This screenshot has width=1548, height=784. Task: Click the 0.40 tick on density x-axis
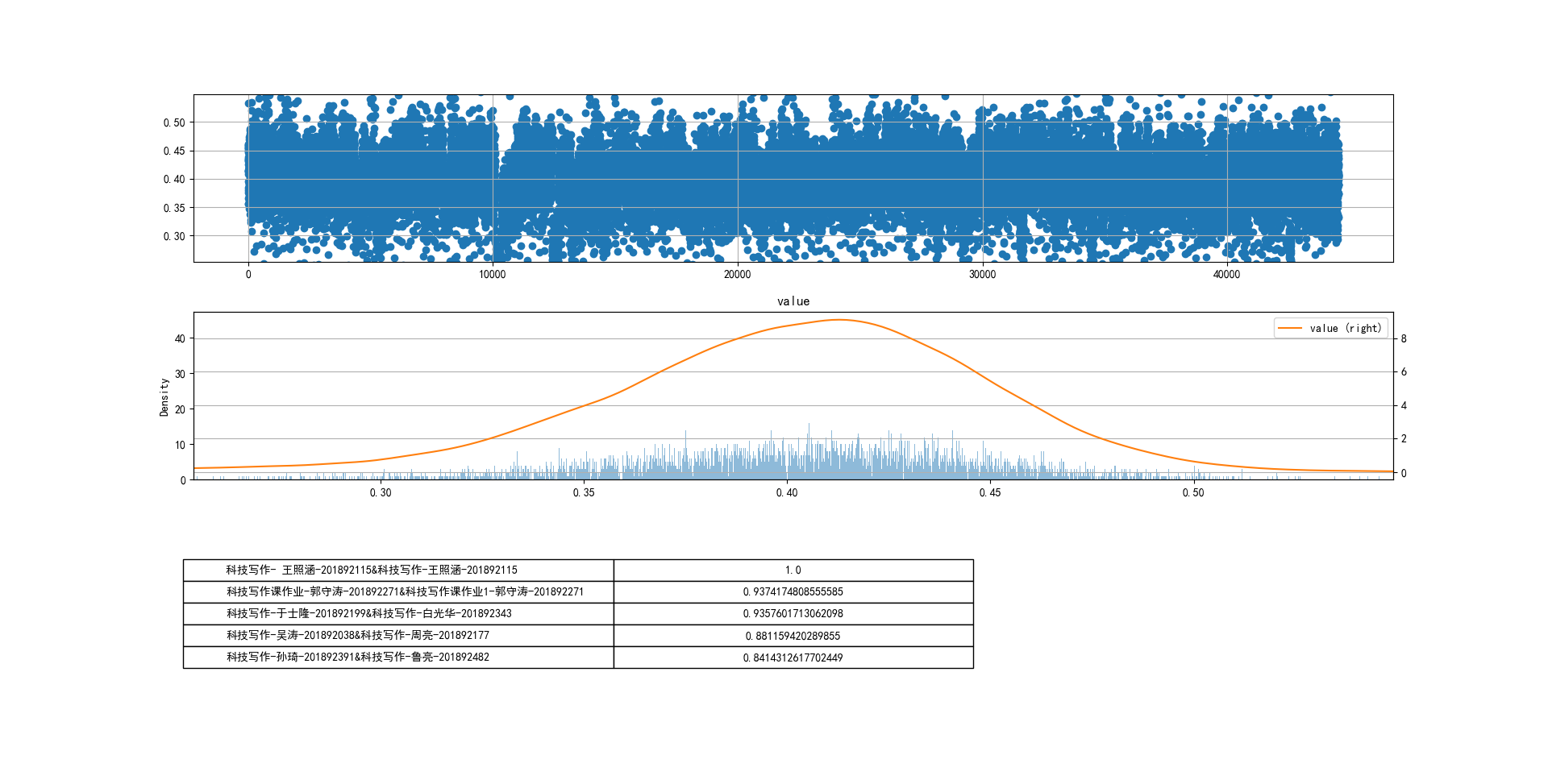point(787,493)
